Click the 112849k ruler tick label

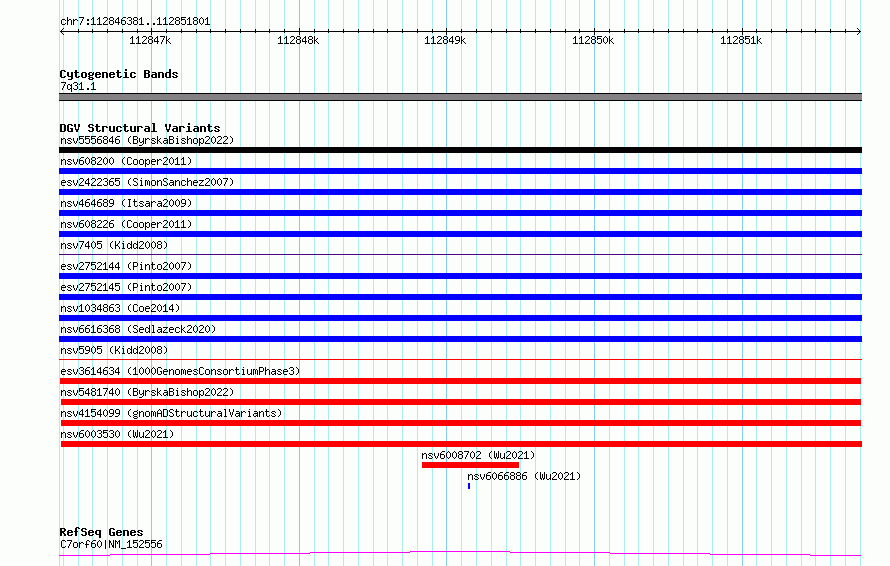tap(446, 40)
